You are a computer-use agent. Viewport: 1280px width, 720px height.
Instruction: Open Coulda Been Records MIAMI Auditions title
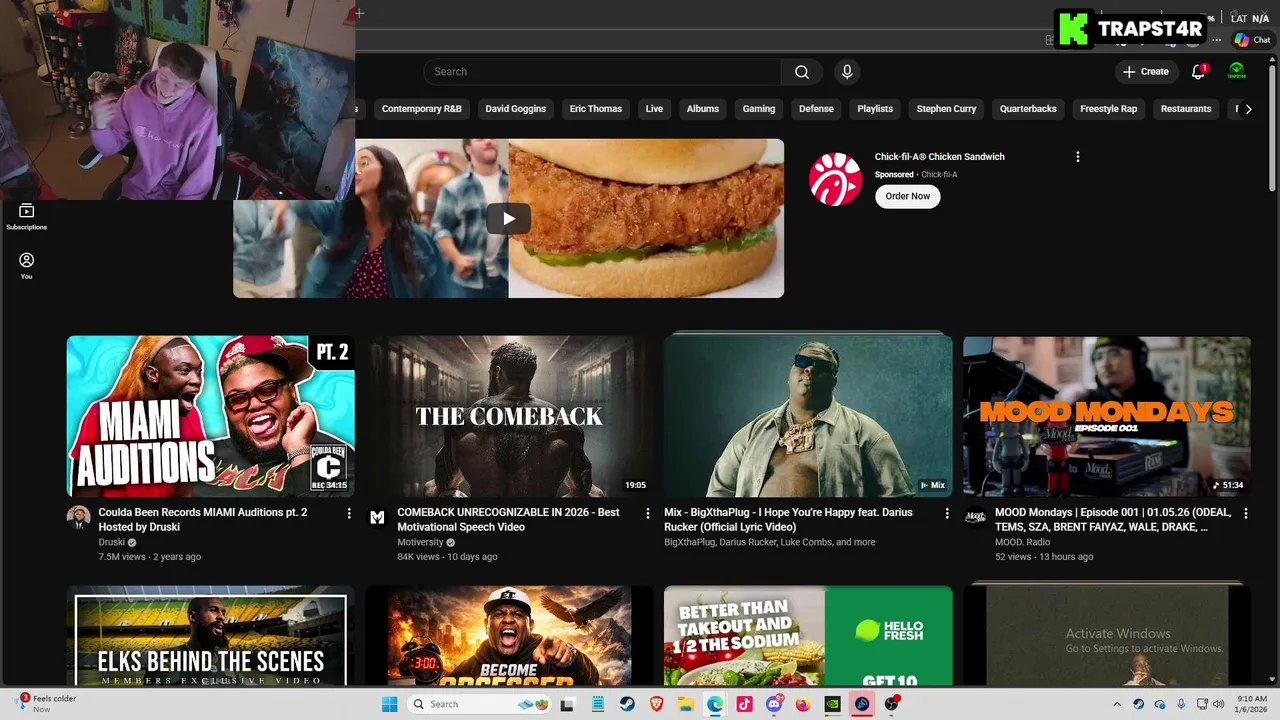[x=203, y=519]
